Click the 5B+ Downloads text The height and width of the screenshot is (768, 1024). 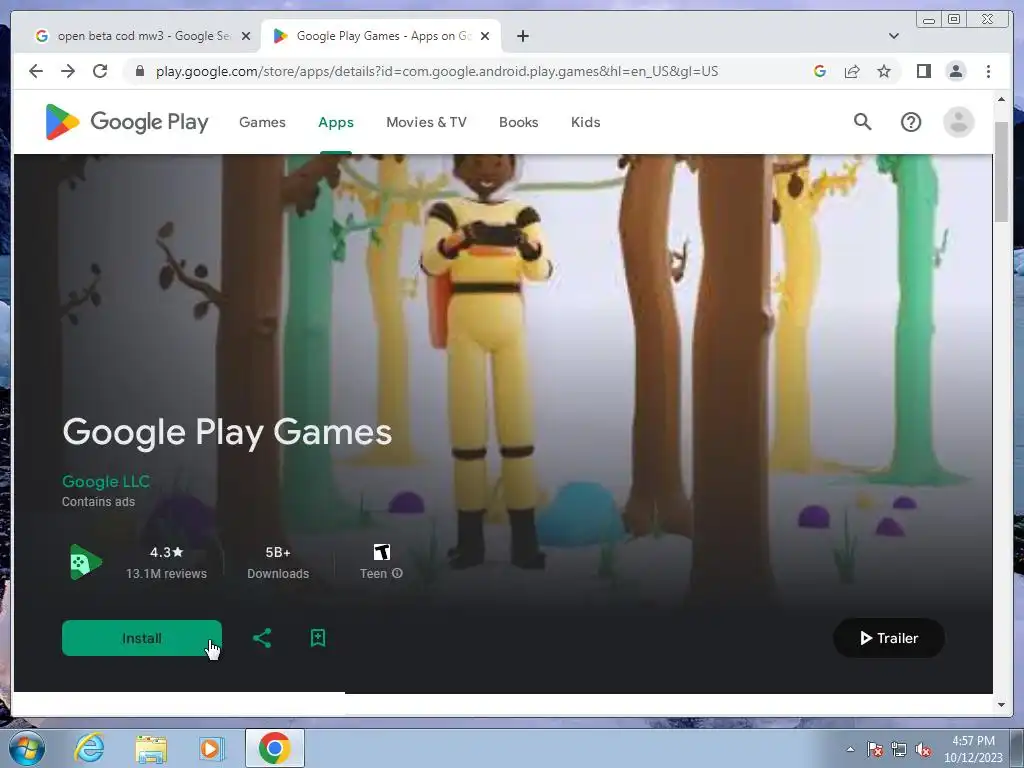pos(278,563)
